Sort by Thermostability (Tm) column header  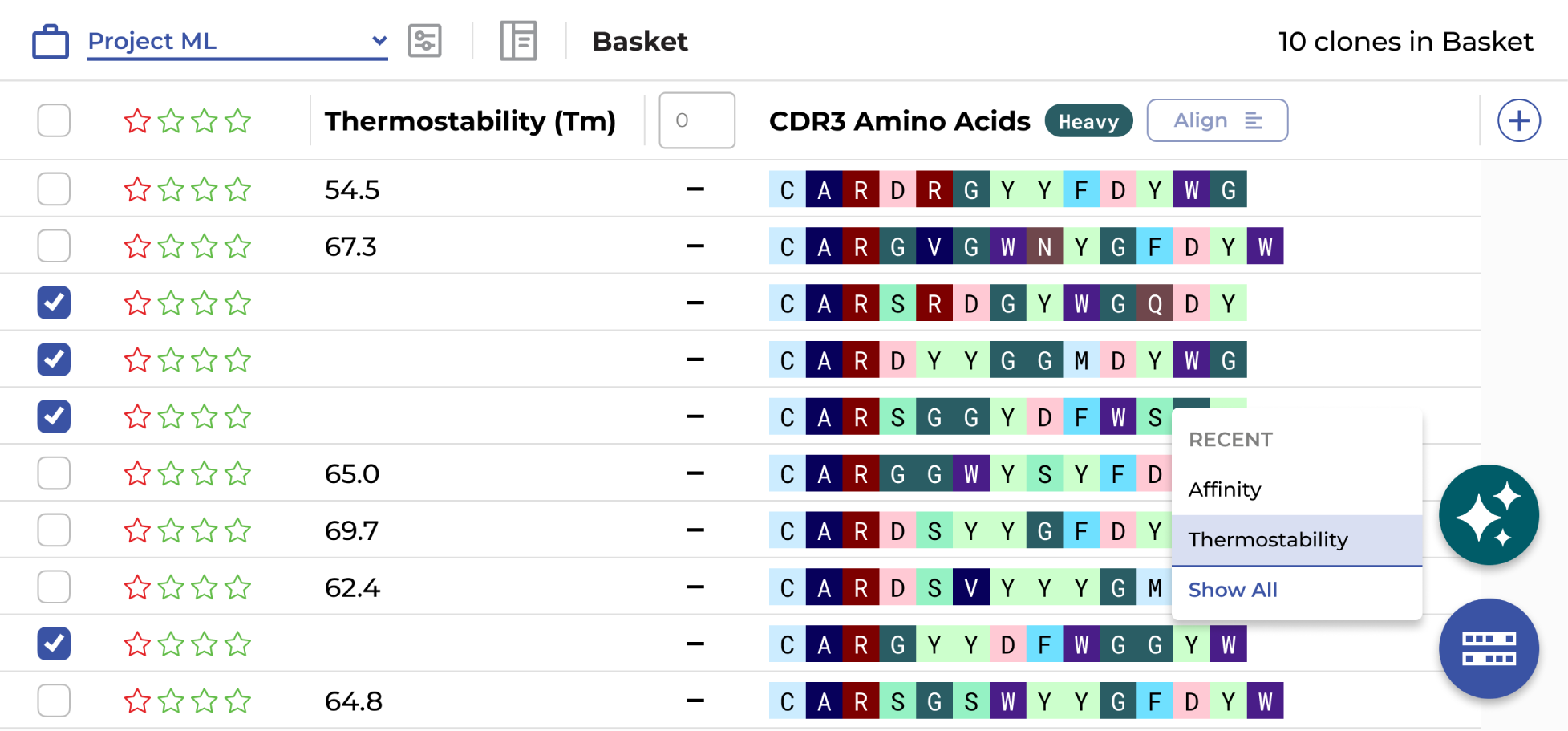pyautogui.click(x=470, y=121)
